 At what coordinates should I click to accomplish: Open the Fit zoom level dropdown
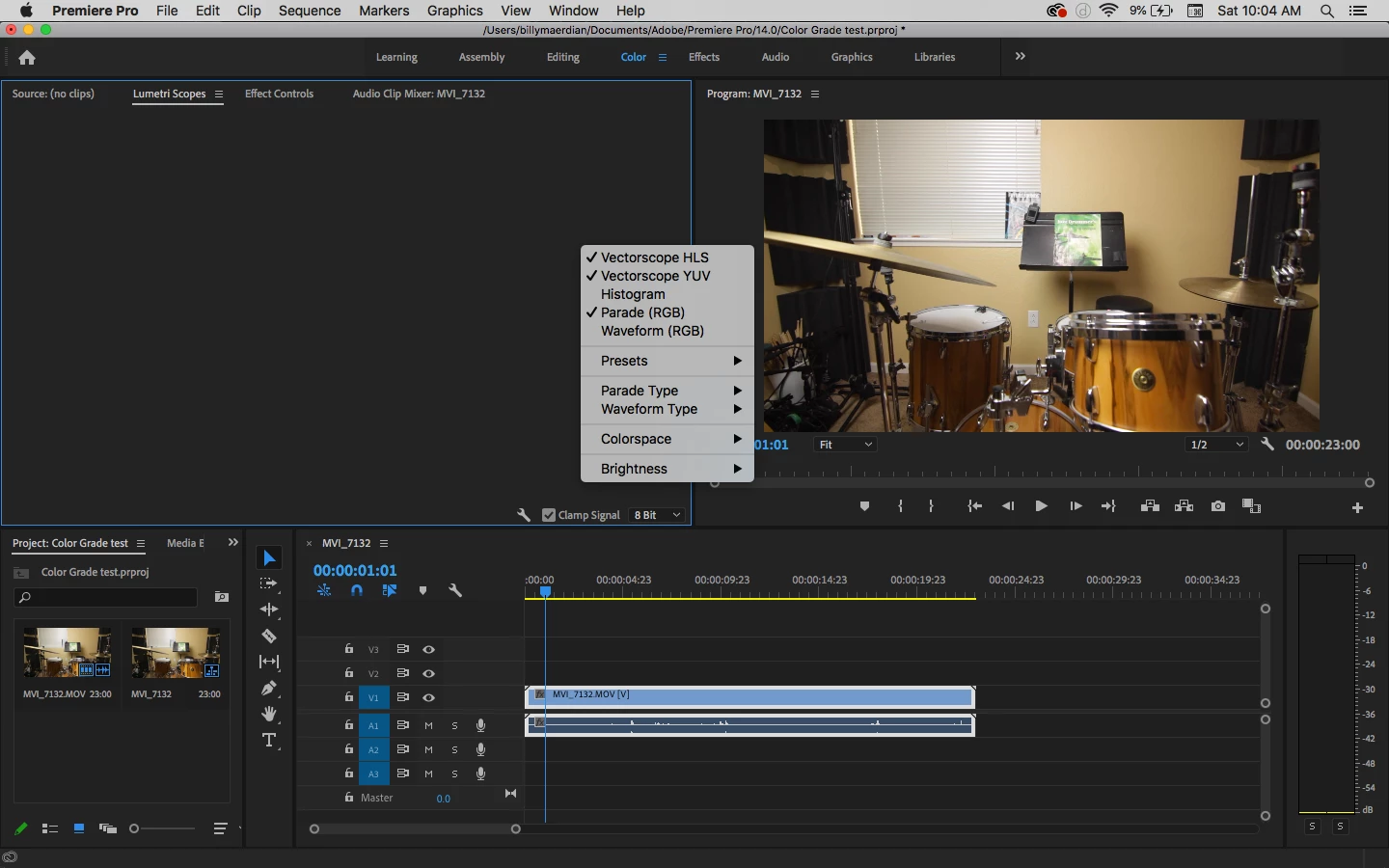pyautogui.click(x=846, y=445)
